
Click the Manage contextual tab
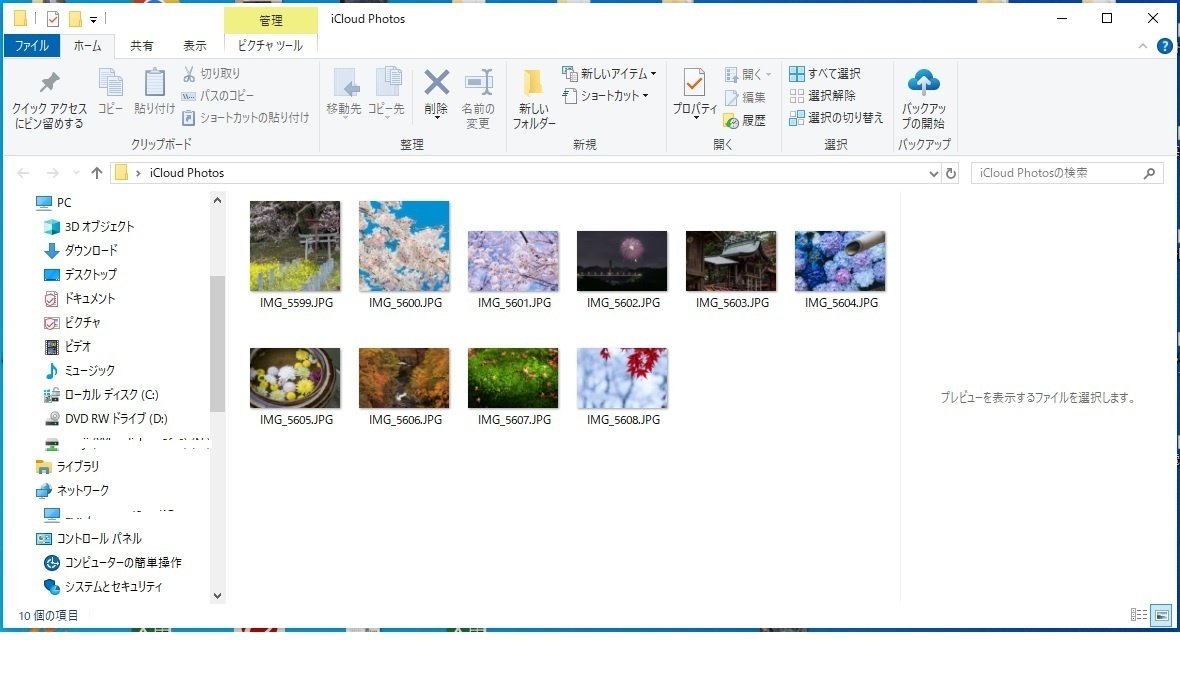pos(271,20)
